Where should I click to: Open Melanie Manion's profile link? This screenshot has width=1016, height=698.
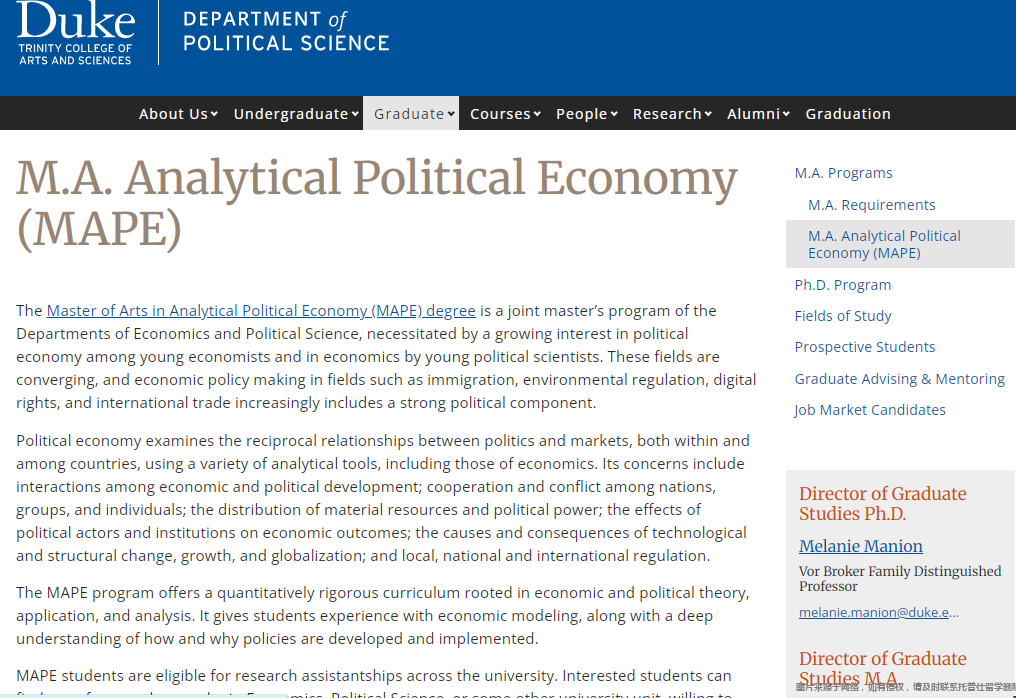pyautogui.click(x=860, y=546)
